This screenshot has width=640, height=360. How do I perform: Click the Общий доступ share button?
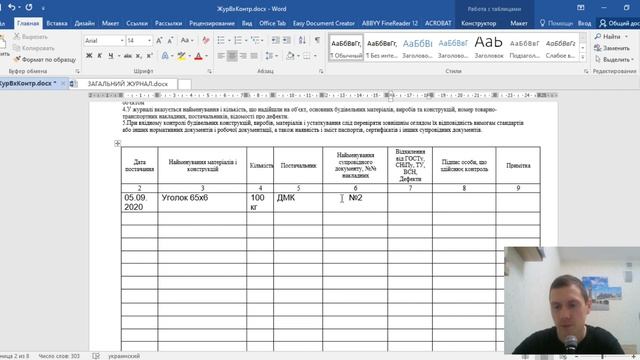click(619, 23)
